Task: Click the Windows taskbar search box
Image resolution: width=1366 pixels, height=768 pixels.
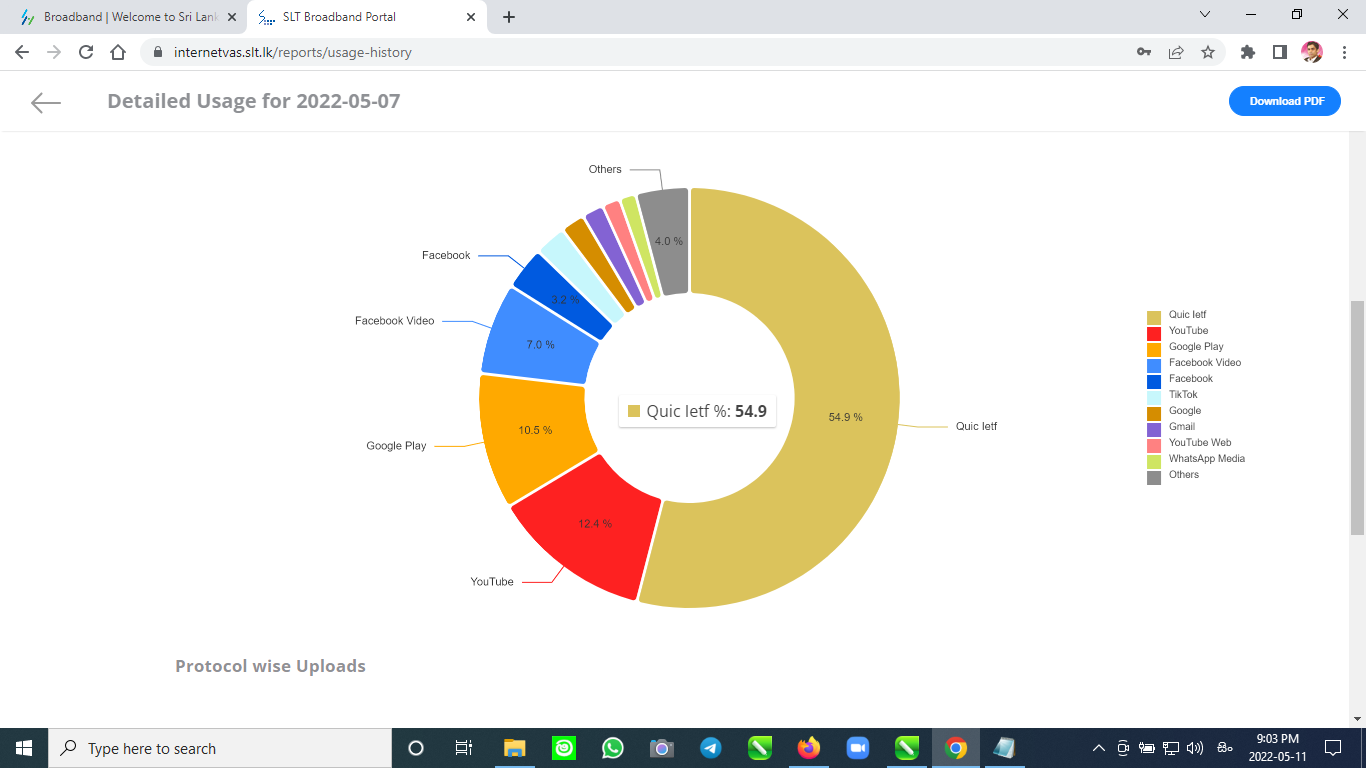Action: [x=220, y=748]
